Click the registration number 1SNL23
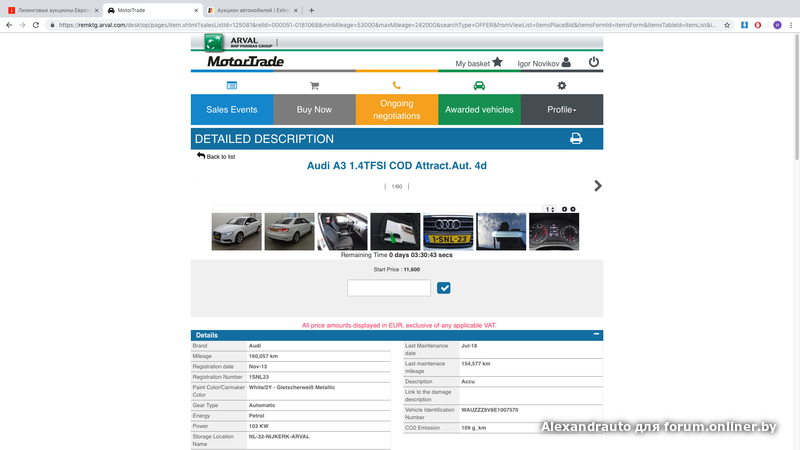Image resolution: width=800 pixels, height=450 pixels. coord(259,377)
